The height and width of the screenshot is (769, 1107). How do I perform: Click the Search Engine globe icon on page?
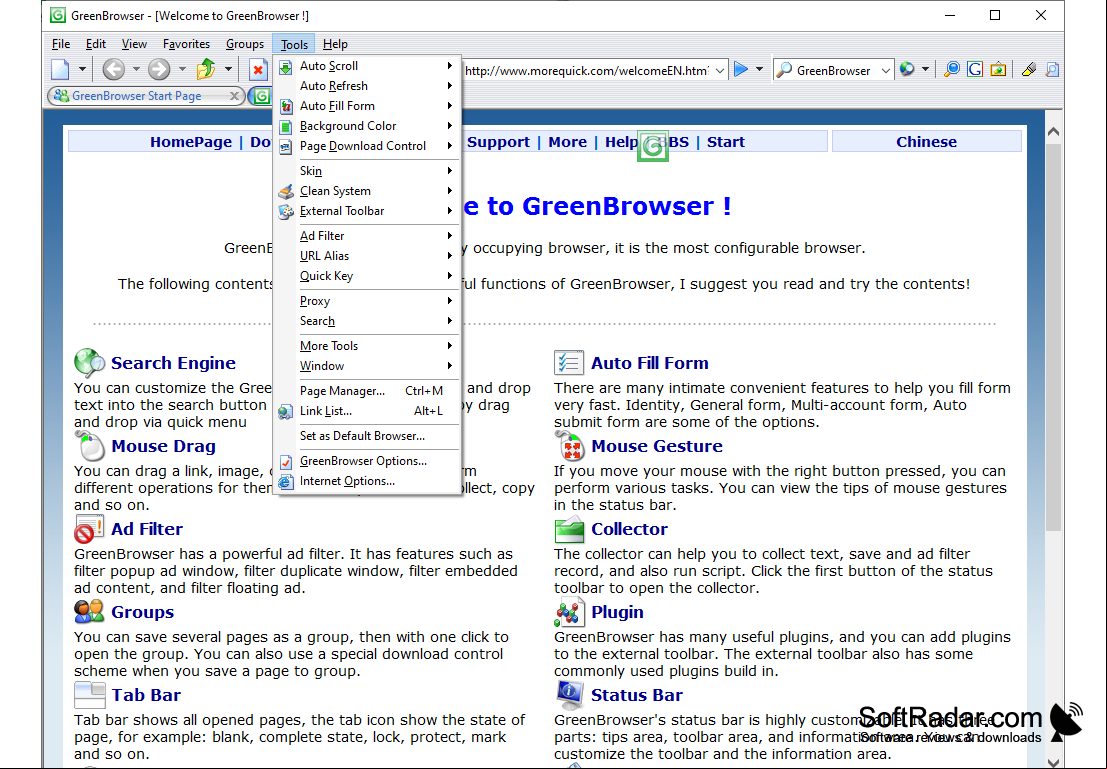coord(90,362)
